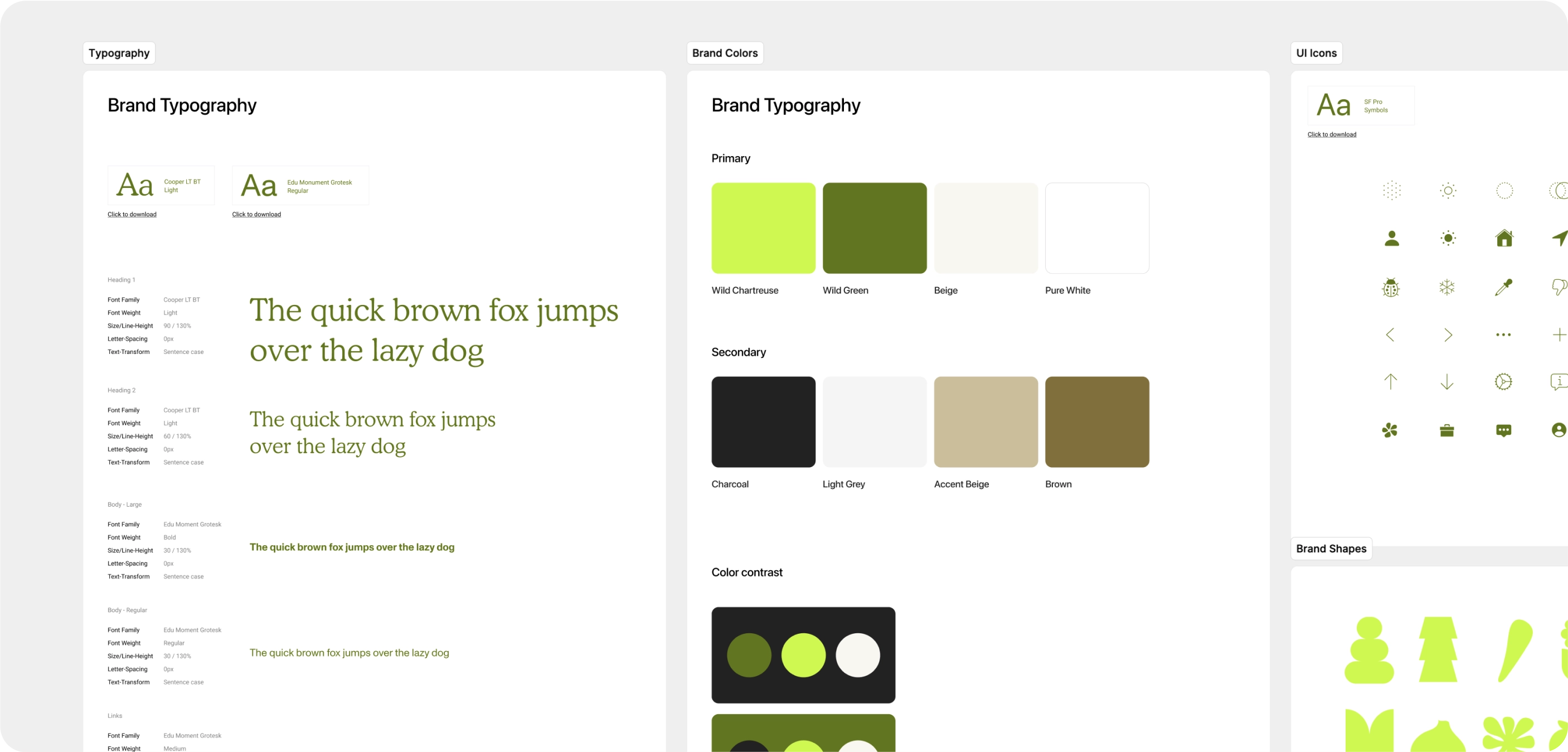
Task: Click the Heading 2 sample text
Action: (x=372, y=433)
